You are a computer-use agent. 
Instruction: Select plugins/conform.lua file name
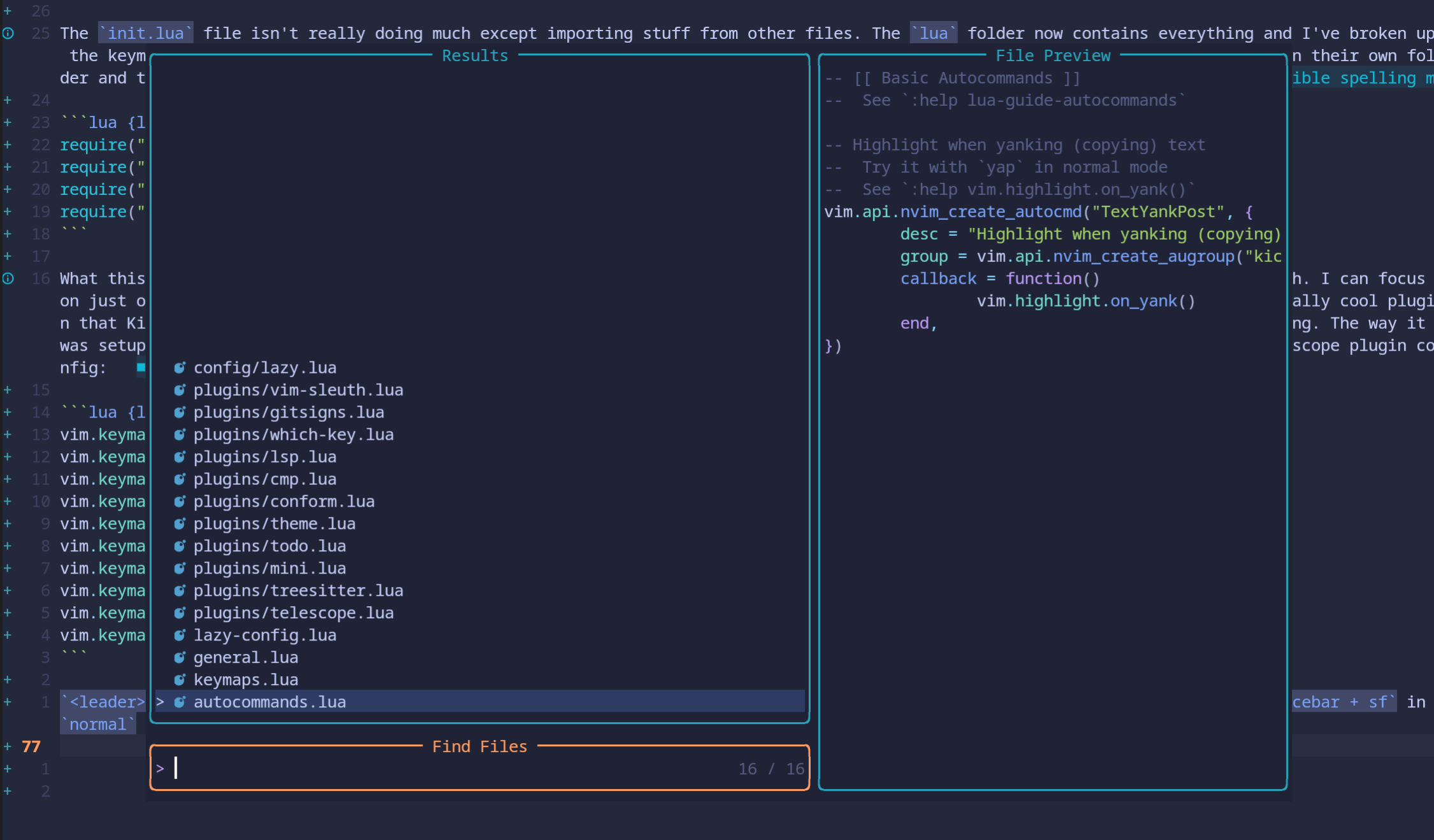(x=284, y=502)
